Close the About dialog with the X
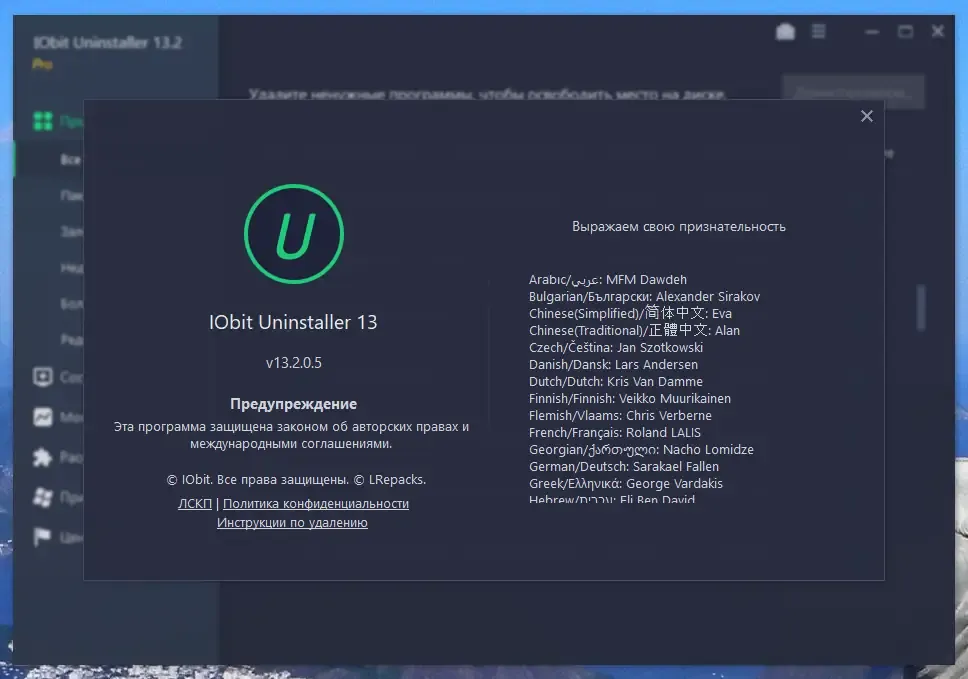 click(867, 116)
